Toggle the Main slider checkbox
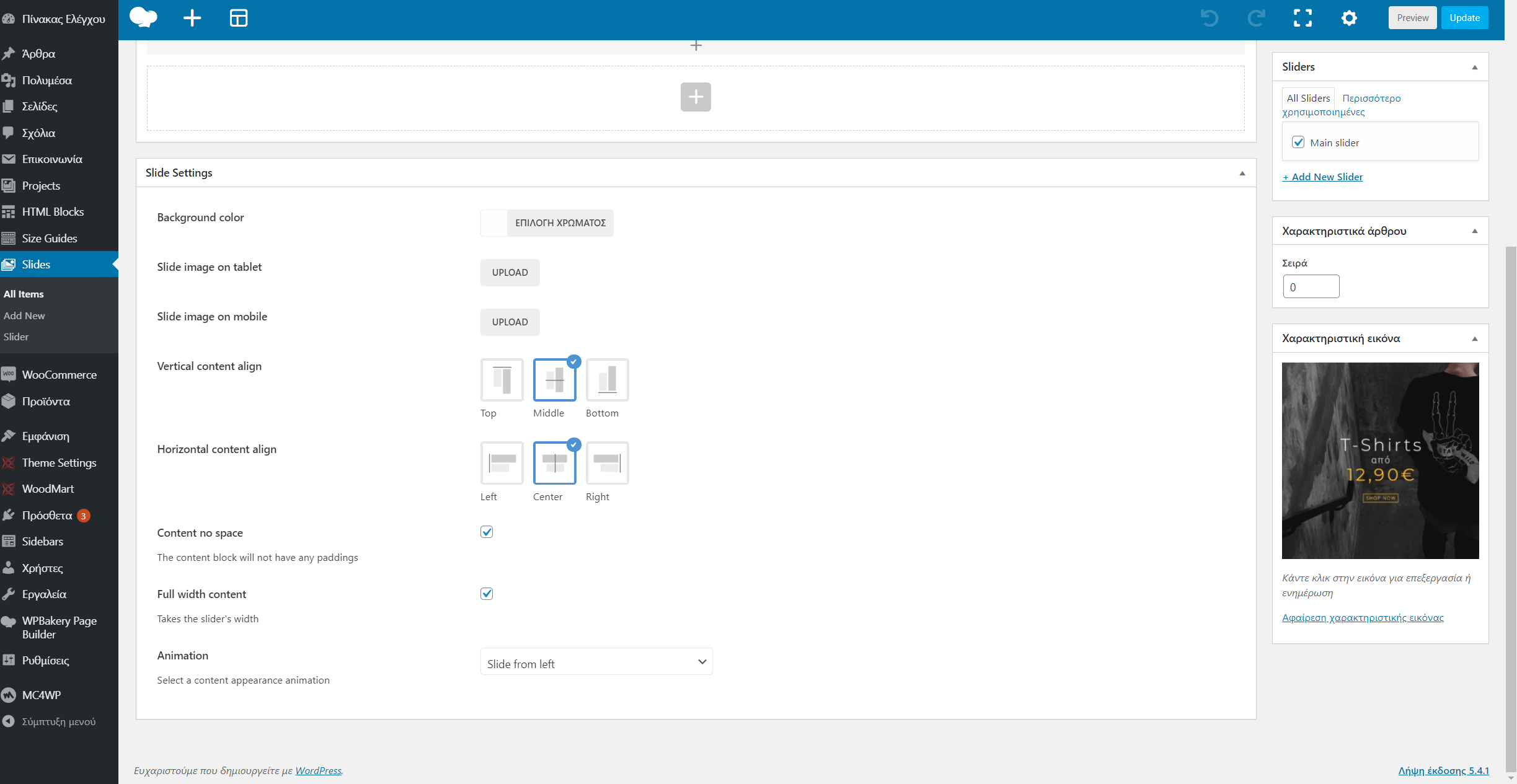 1298,143
